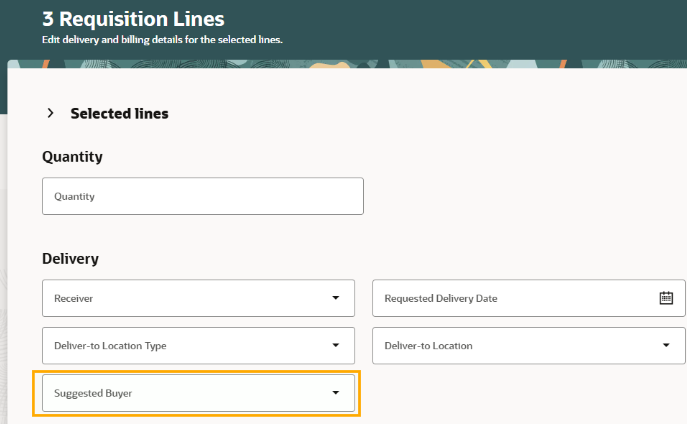Click inside Deliver-to Location Type combo box
The image size is (687, 424).
click(180, 346)
